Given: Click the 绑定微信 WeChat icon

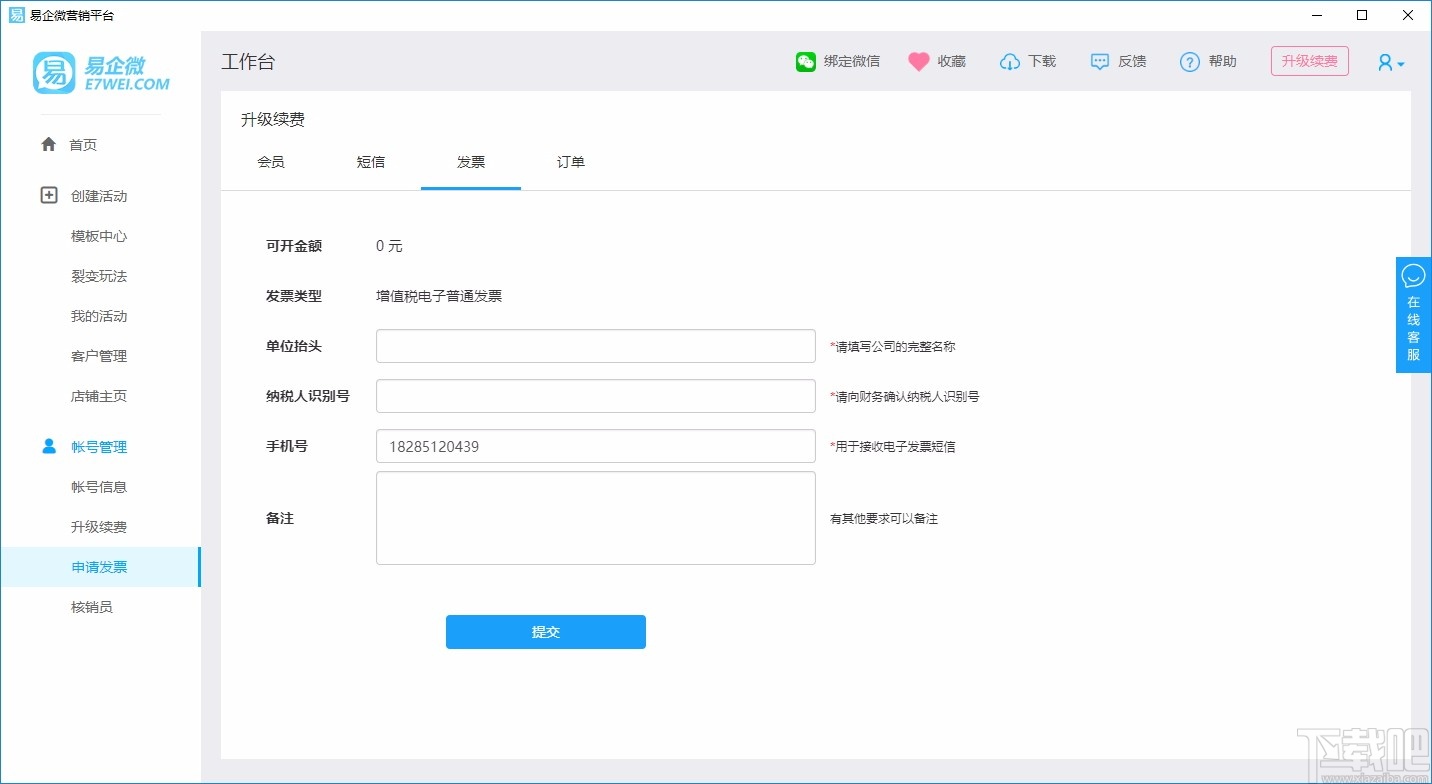Looking at the screenshot, I should tap(805, 61).
